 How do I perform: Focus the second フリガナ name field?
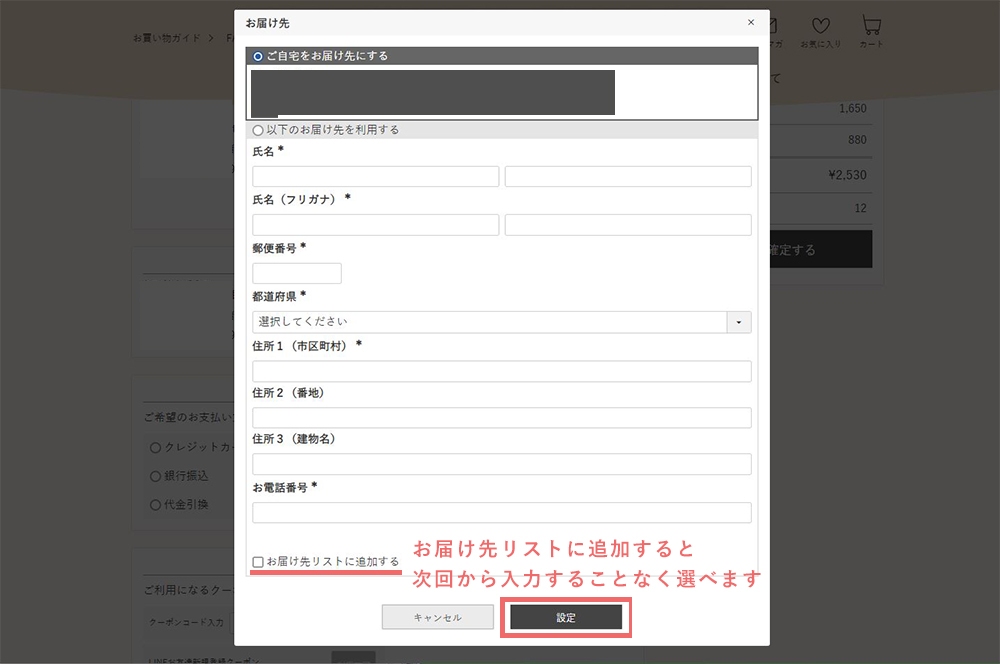627,225
